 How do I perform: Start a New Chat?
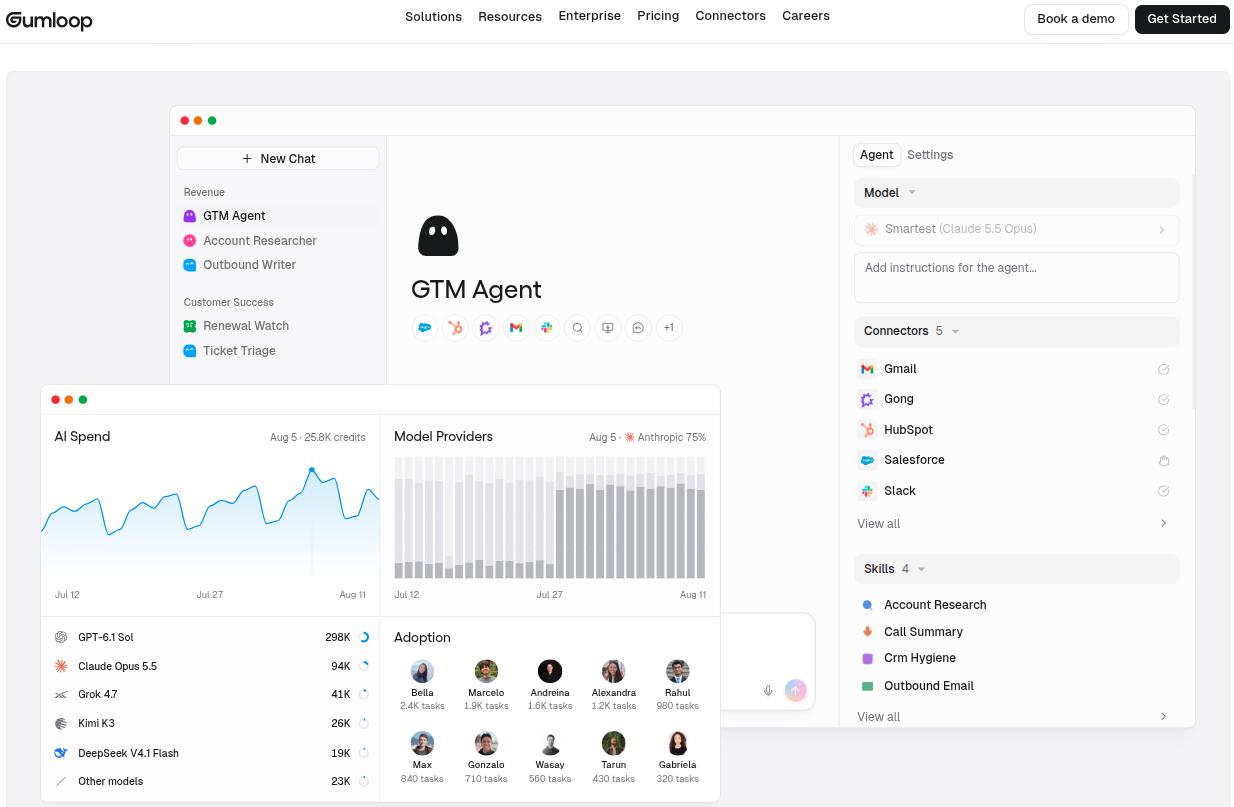pyautogui.click(x=278, y=159)
